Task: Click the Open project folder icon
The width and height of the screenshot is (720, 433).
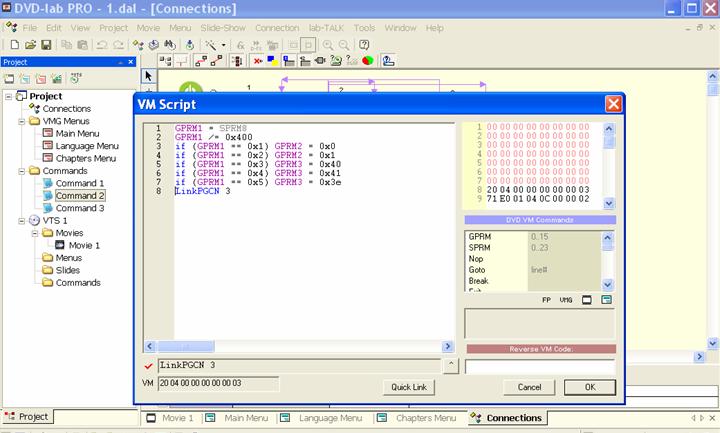Action: [30, 45]
